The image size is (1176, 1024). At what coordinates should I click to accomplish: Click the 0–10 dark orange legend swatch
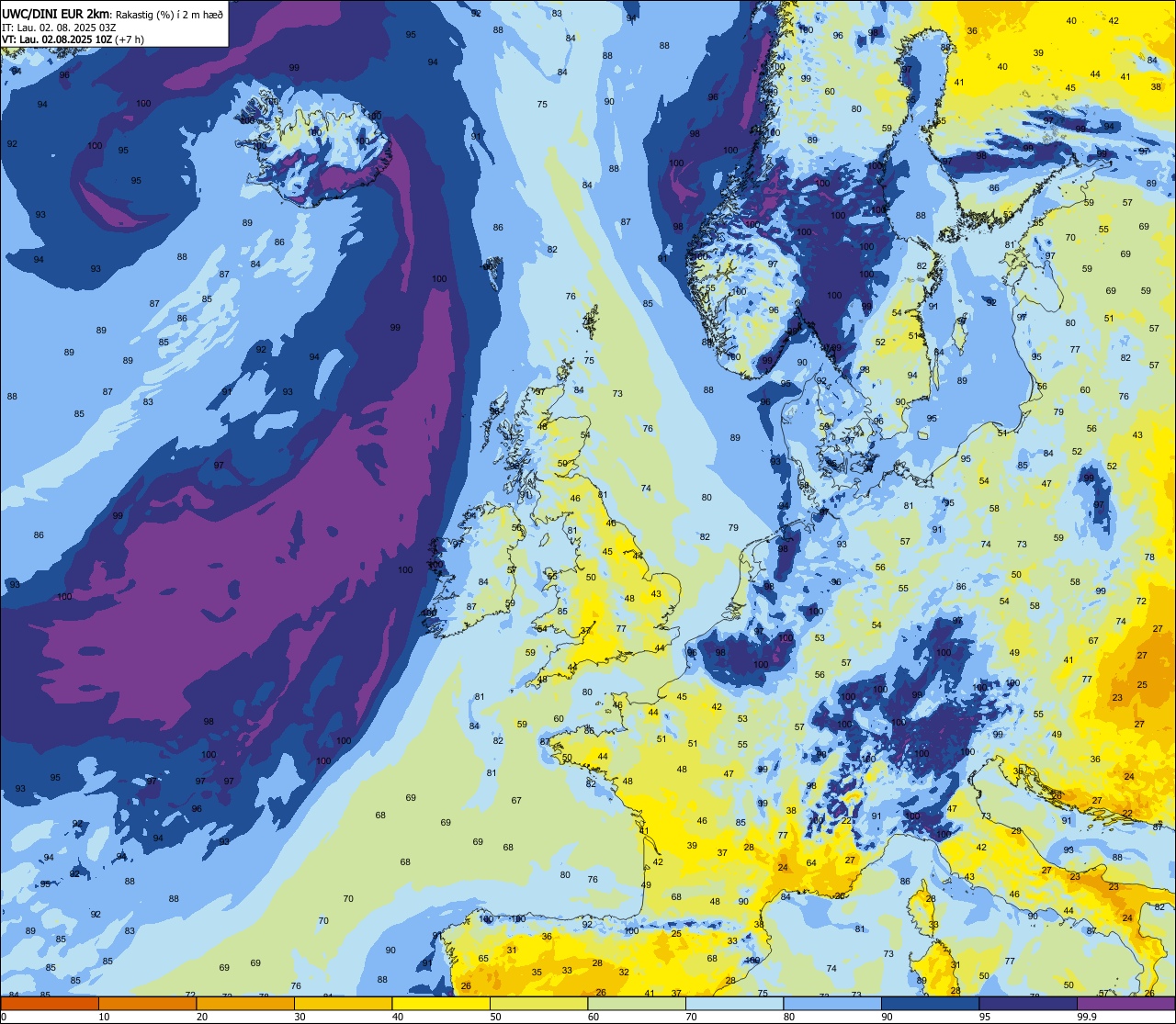(50, 1004)
